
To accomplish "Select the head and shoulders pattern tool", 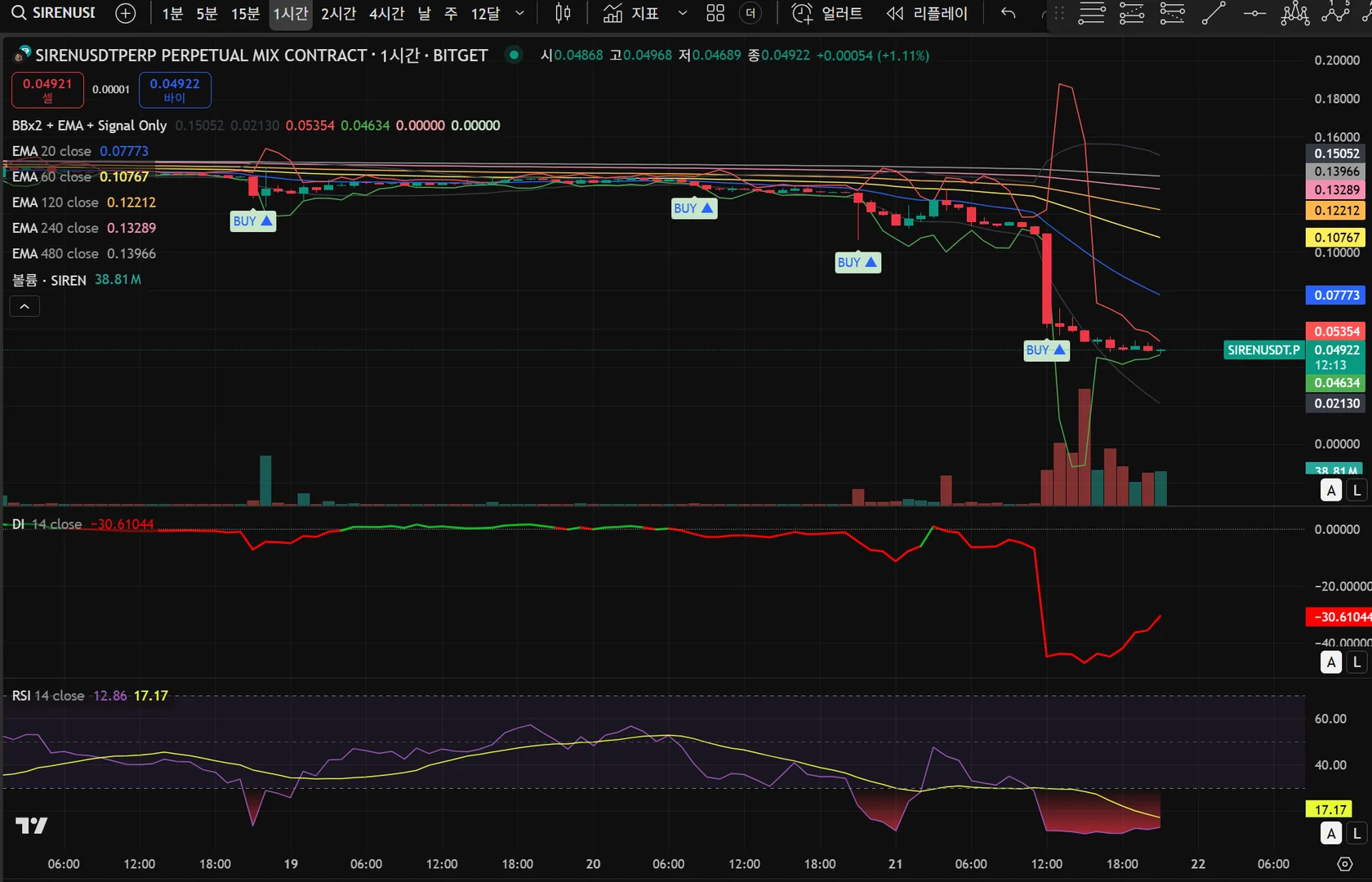I will (1295, 13).
